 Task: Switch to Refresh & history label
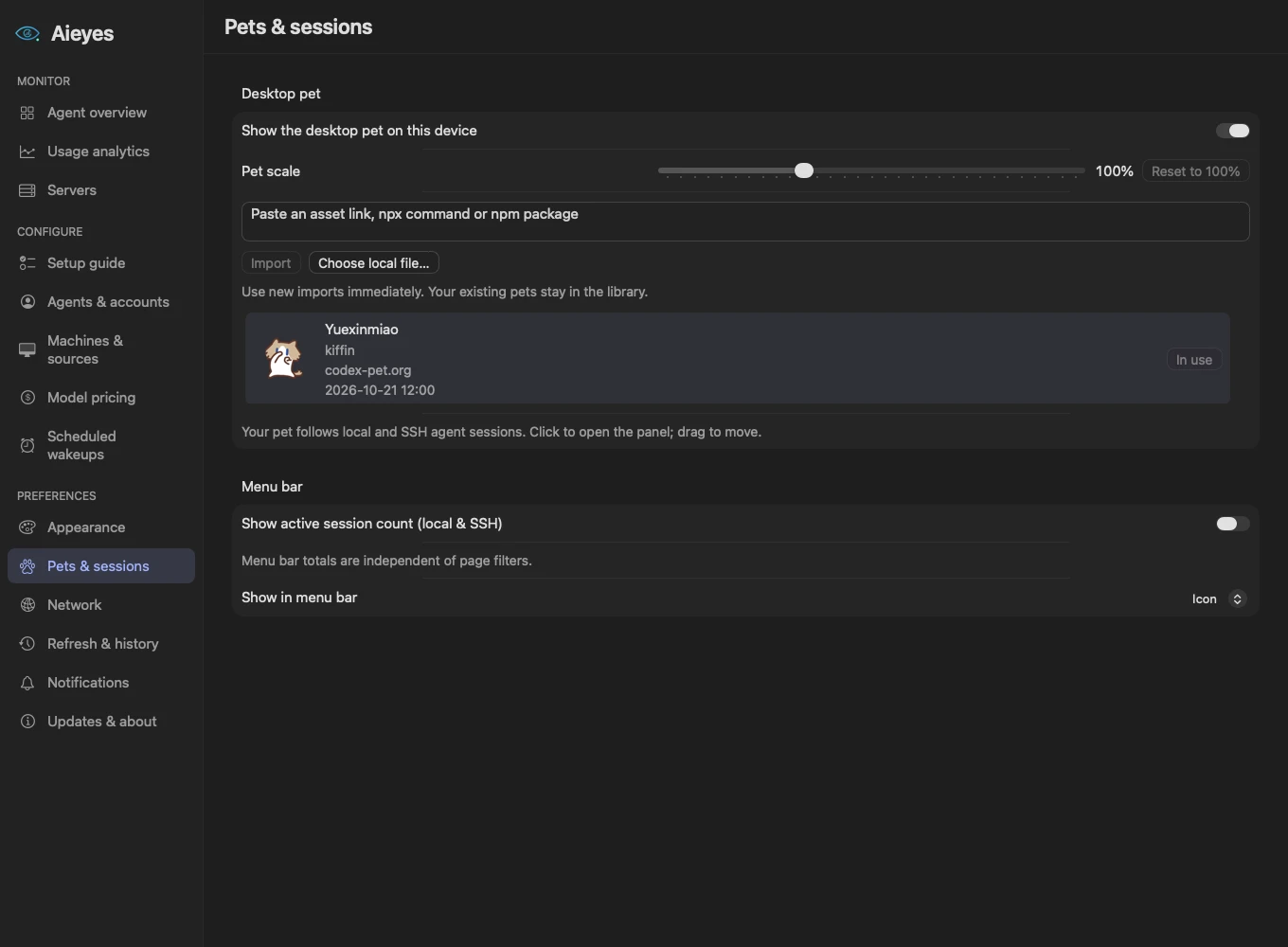coord(102,644)
